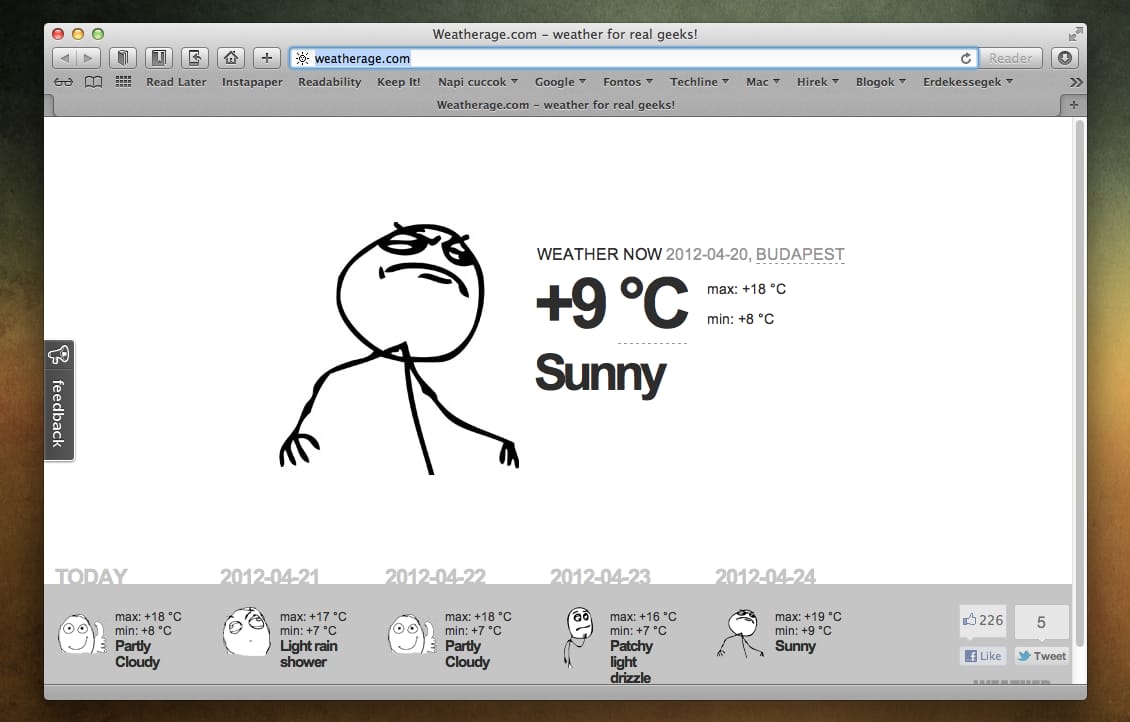
Task: Open bookmarks book icon
Action: click(x=93, y=82)
